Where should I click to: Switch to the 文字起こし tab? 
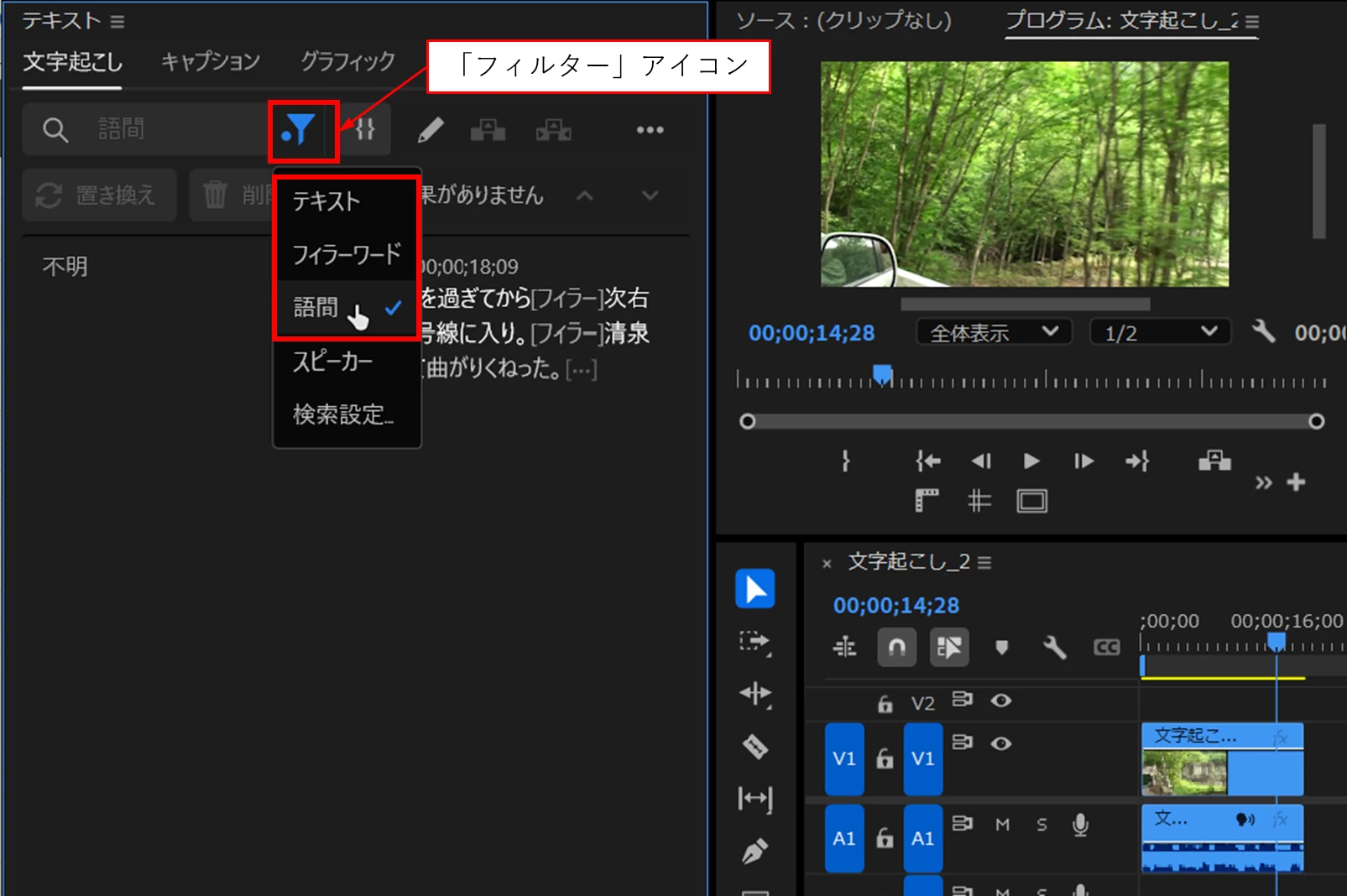(x=72, y=61)
